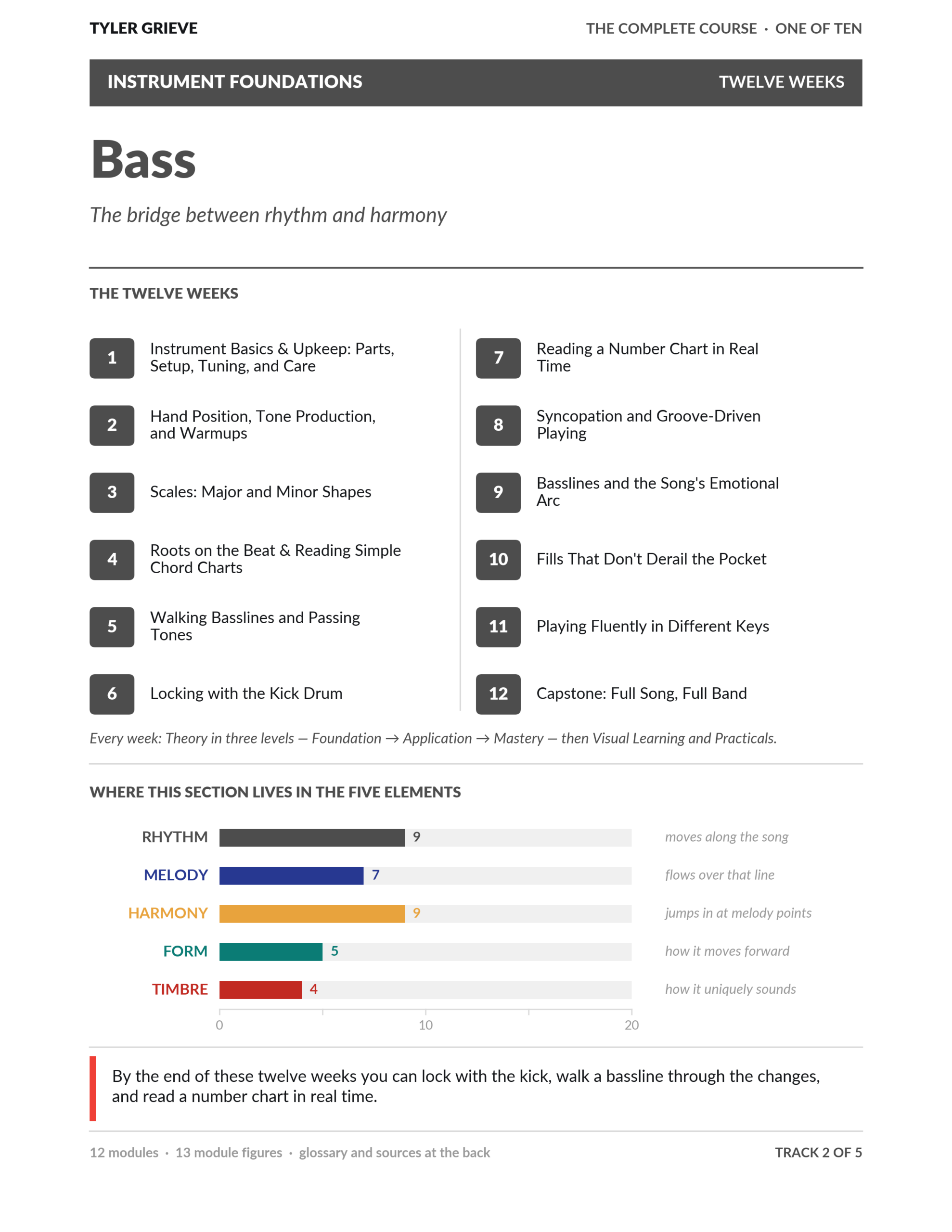Click the week 1 number badge
Viewport: 952px width, 1232px height.
(112, 358)
